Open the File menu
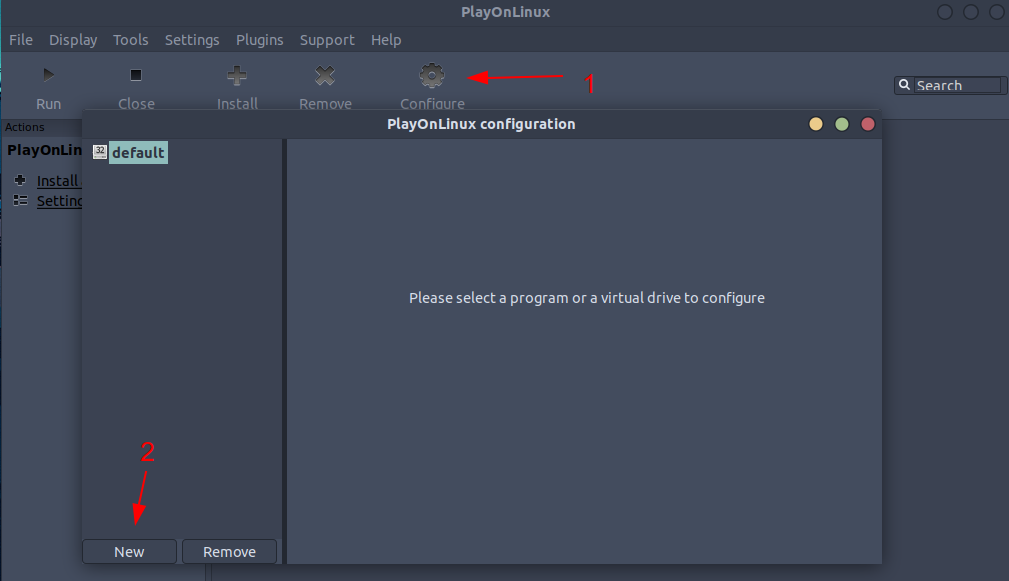Screen dimensions: 1009x581 pyautogui.click(x=20, y=40)
